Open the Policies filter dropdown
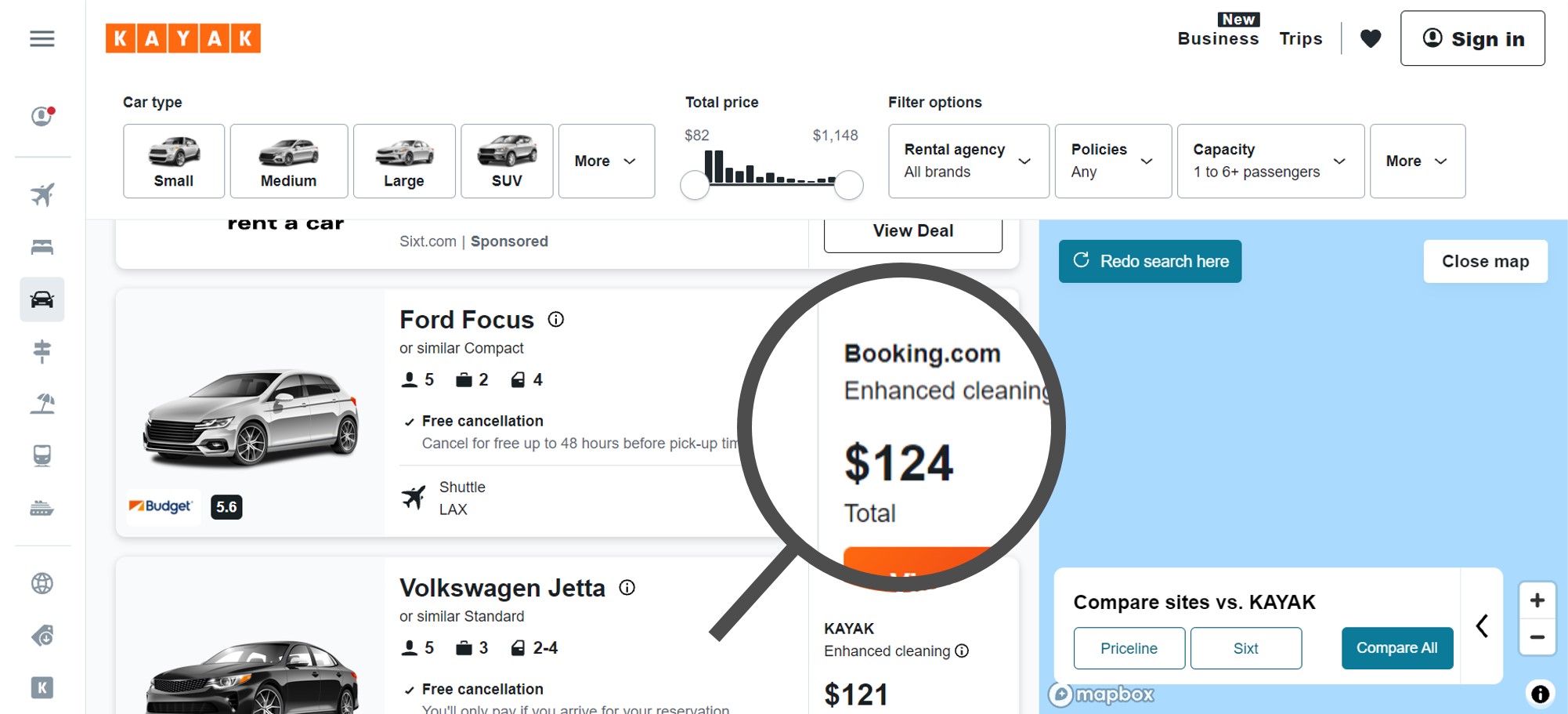Image resolution: width=1568 pixels, height=714 pixels. point(1112,161)
